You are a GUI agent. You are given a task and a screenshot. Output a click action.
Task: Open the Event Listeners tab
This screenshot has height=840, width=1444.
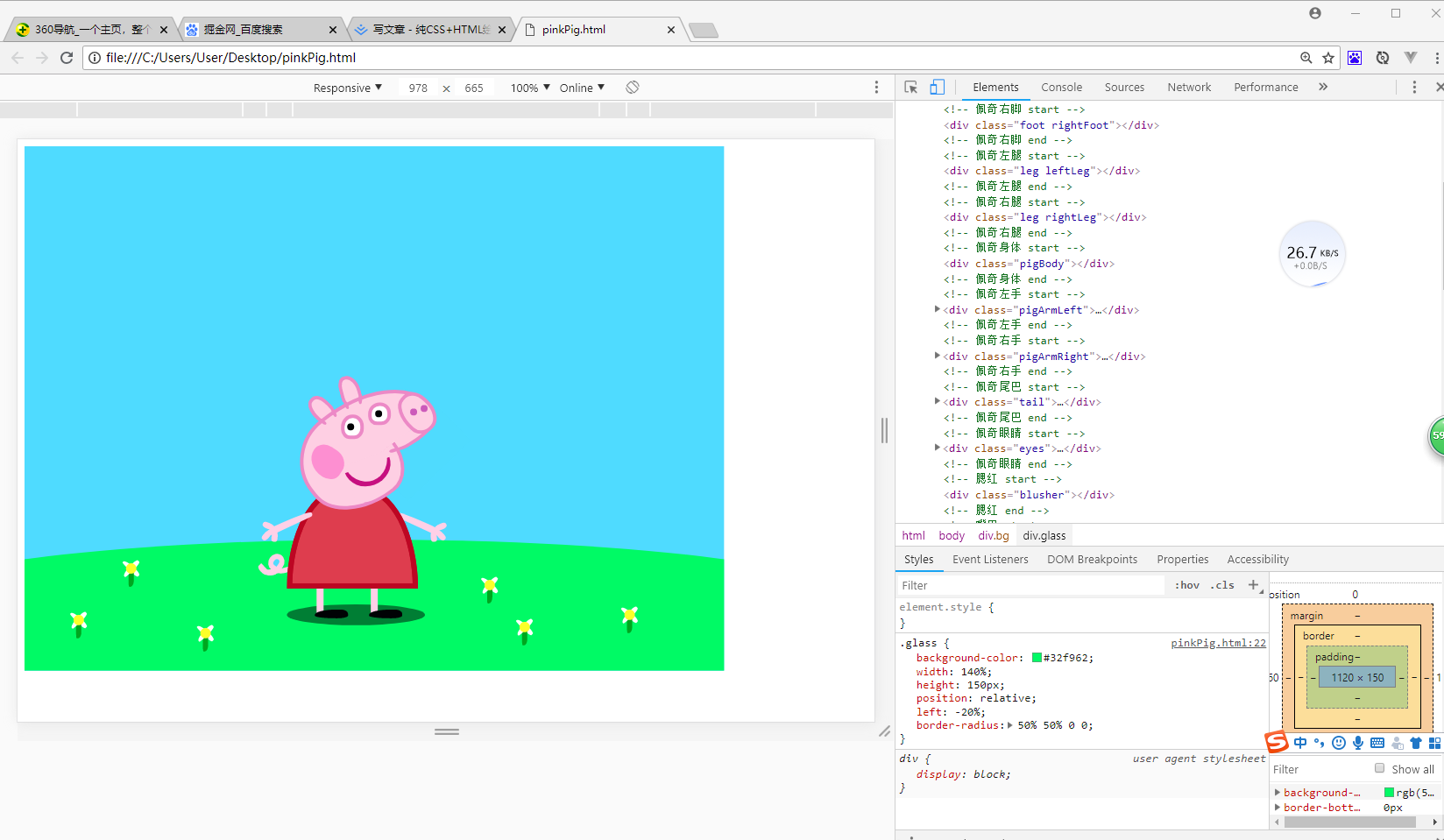tap(990, 560)
